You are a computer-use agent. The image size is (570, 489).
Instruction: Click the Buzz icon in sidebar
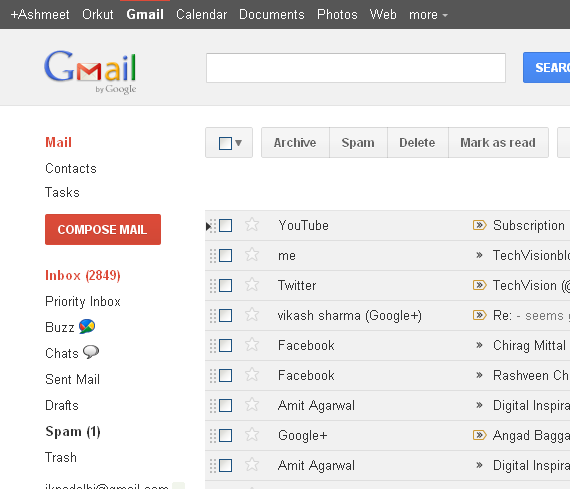coord(87,326)
